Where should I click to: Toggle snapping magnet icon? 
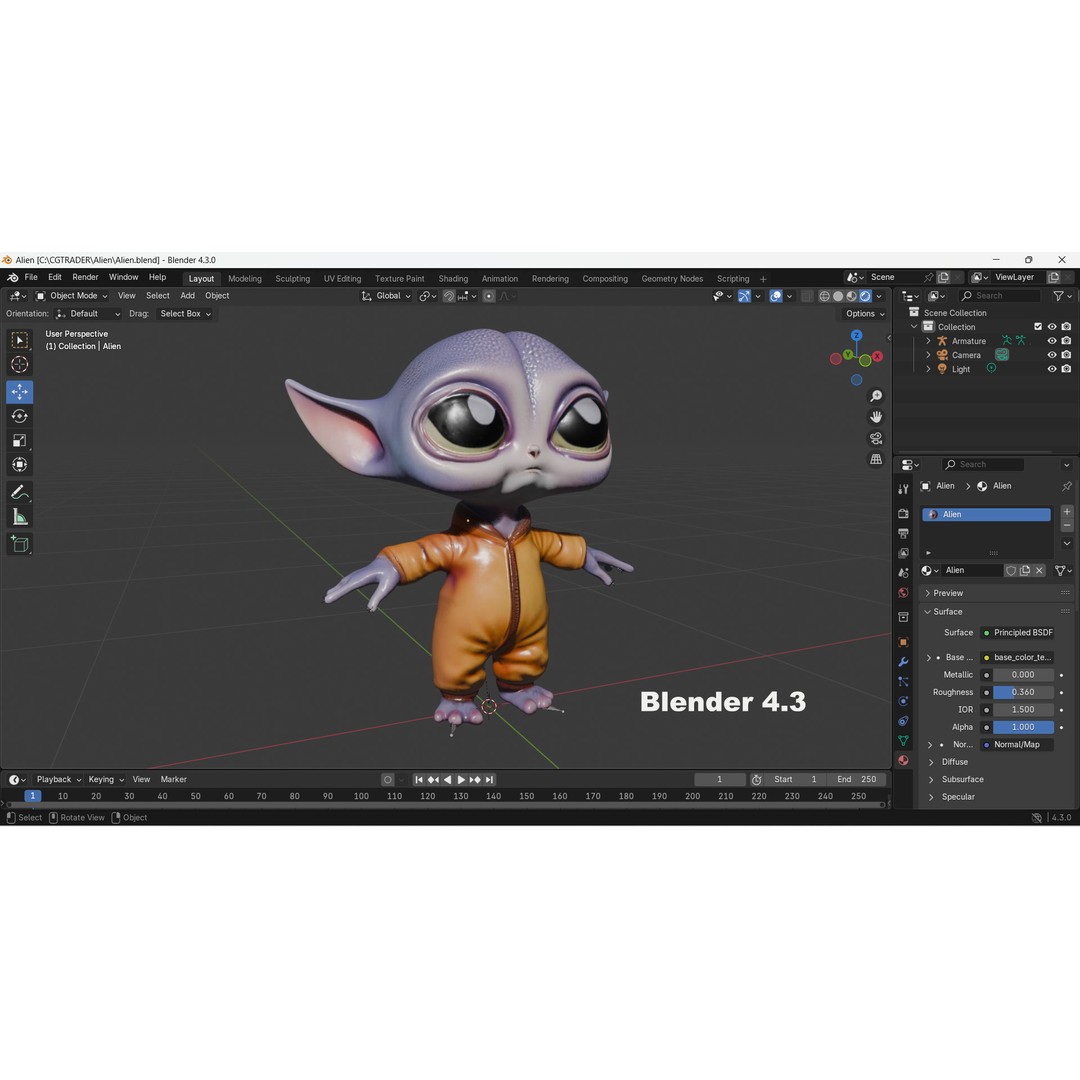coord(448,296)
